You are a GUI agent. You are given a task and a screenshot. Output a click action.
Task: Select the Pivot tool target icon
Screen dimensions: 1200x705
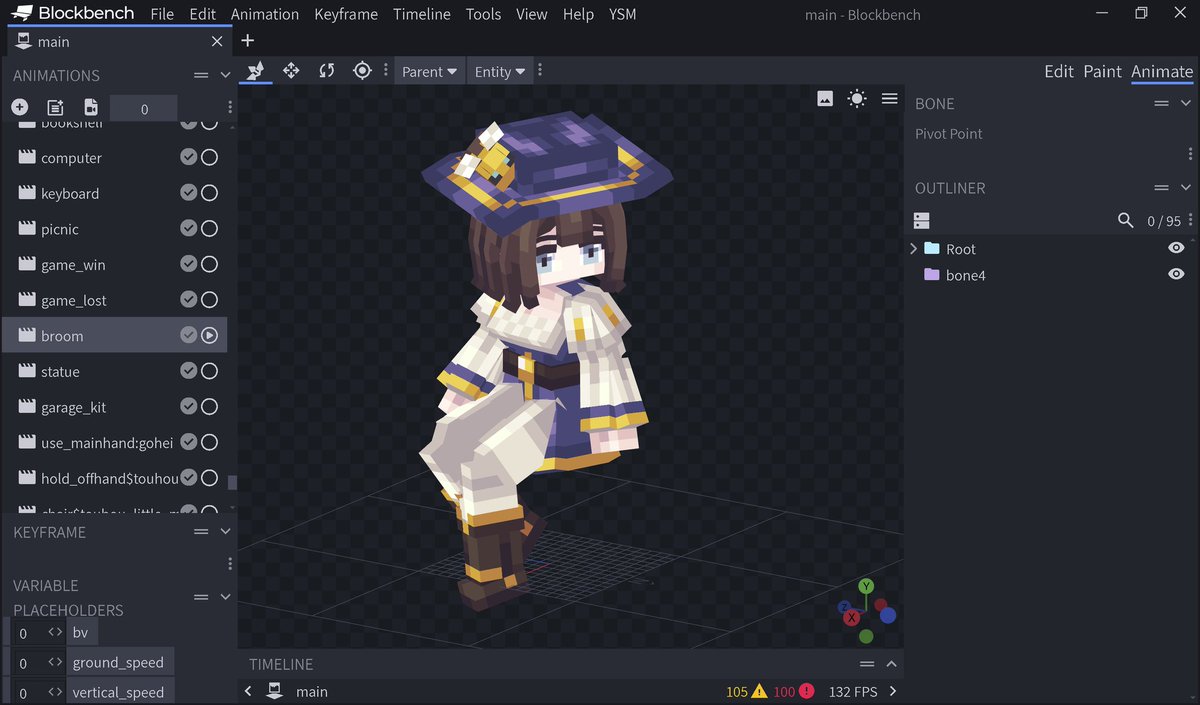[362, 71]
